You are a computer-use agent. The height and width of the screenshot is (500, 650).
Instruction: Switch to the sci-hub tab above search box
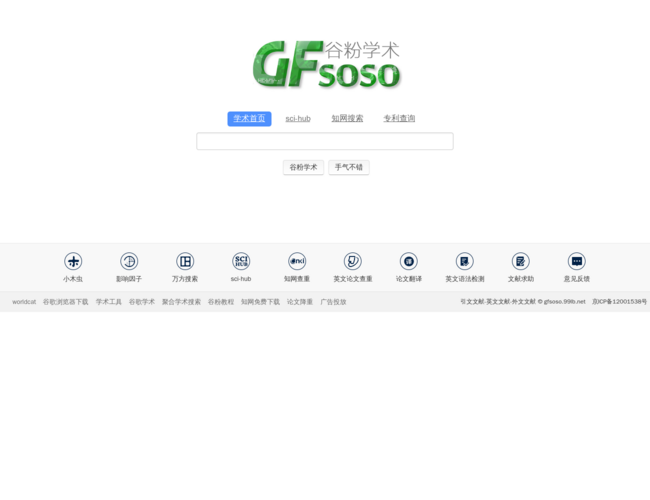(x=298, y=119)
